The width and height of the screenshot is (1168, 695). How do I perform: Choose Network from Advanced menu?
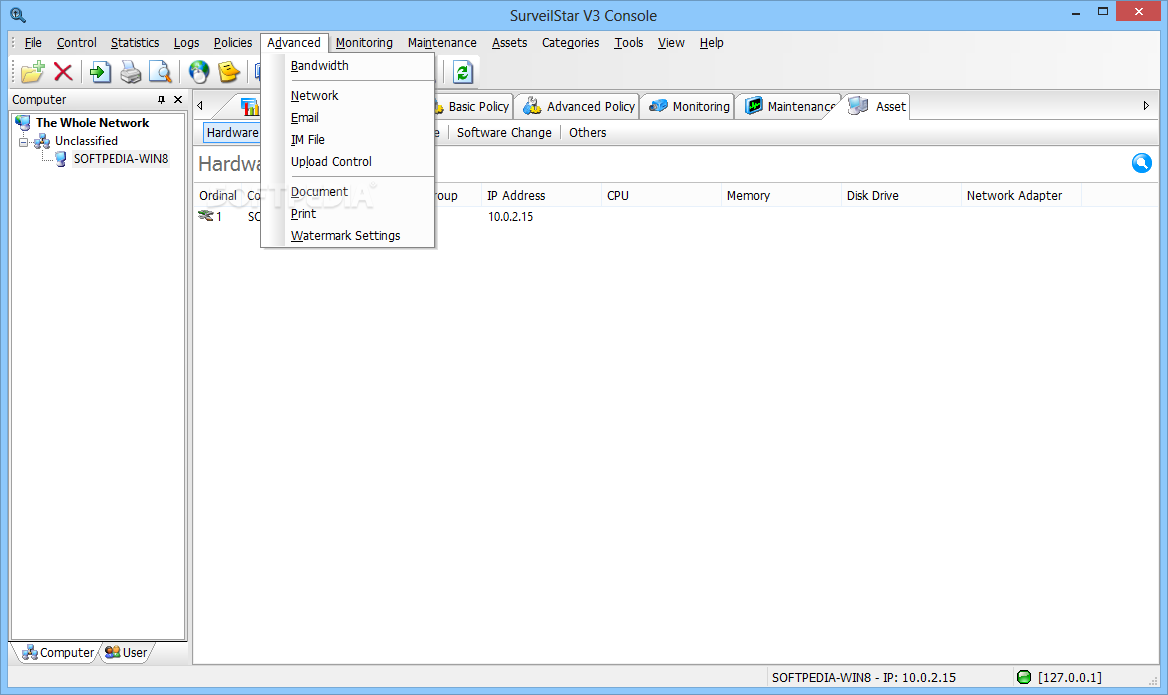pos(348,95)
